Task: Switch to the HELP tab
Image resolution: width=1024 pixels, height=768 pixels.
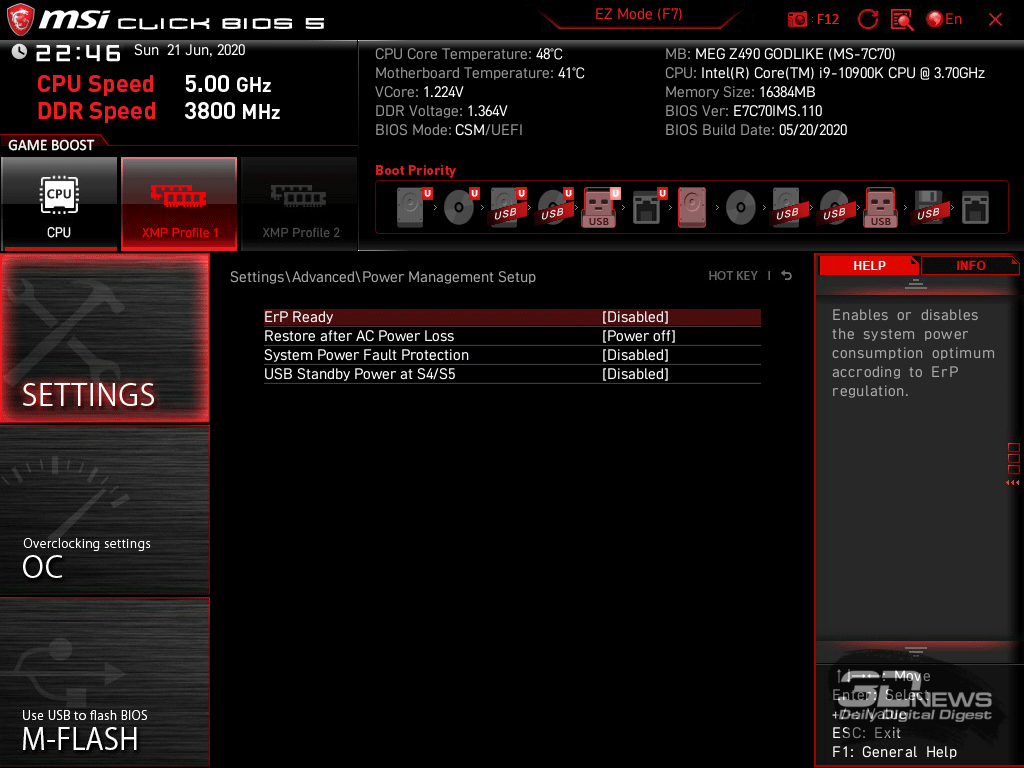Action: point(869,265)
